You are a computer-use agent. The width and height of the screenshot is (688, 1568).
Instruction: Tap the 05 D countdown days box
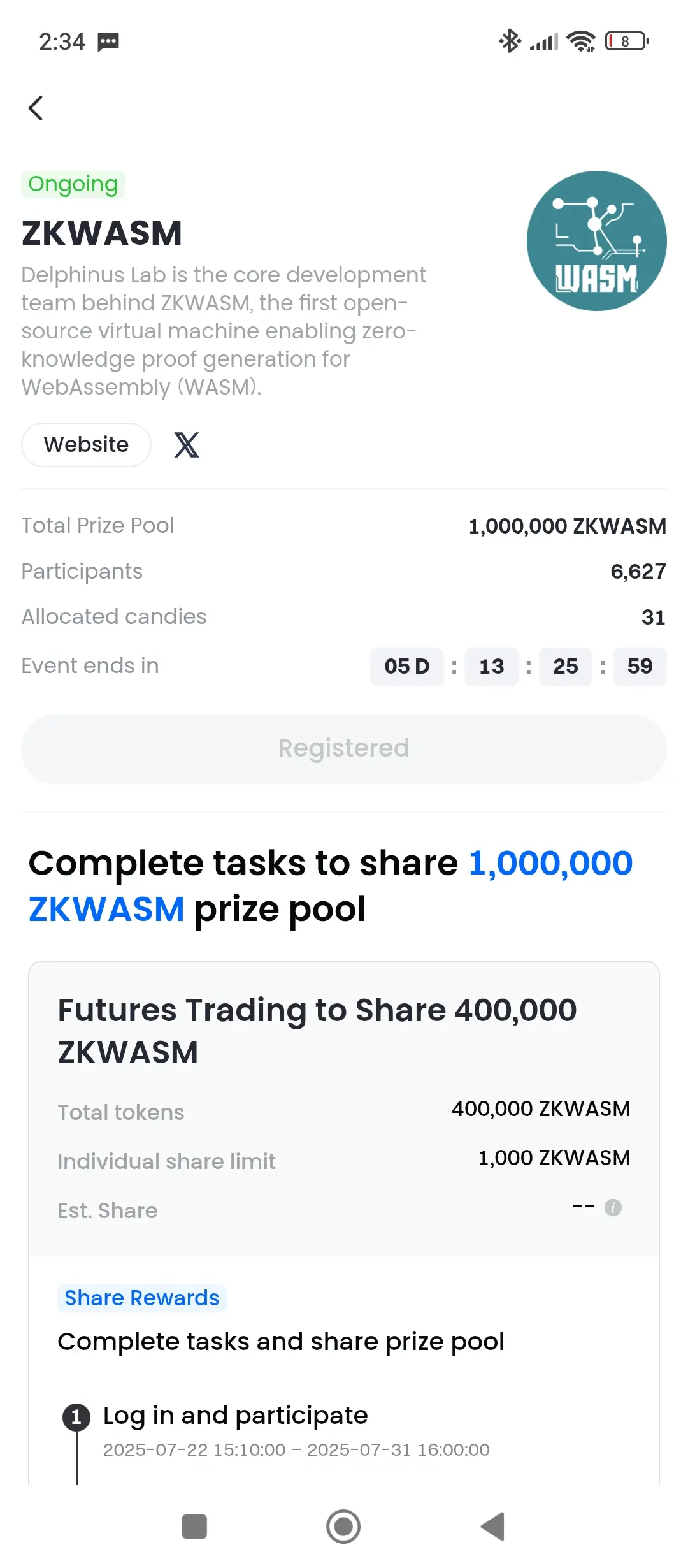tap(407, 667)
